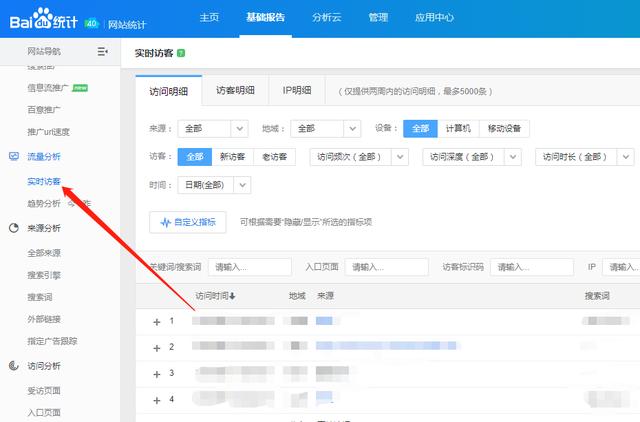640x422 pixels.
Task: Click the green help icon beside 实时访客
Action: point(181,51)
